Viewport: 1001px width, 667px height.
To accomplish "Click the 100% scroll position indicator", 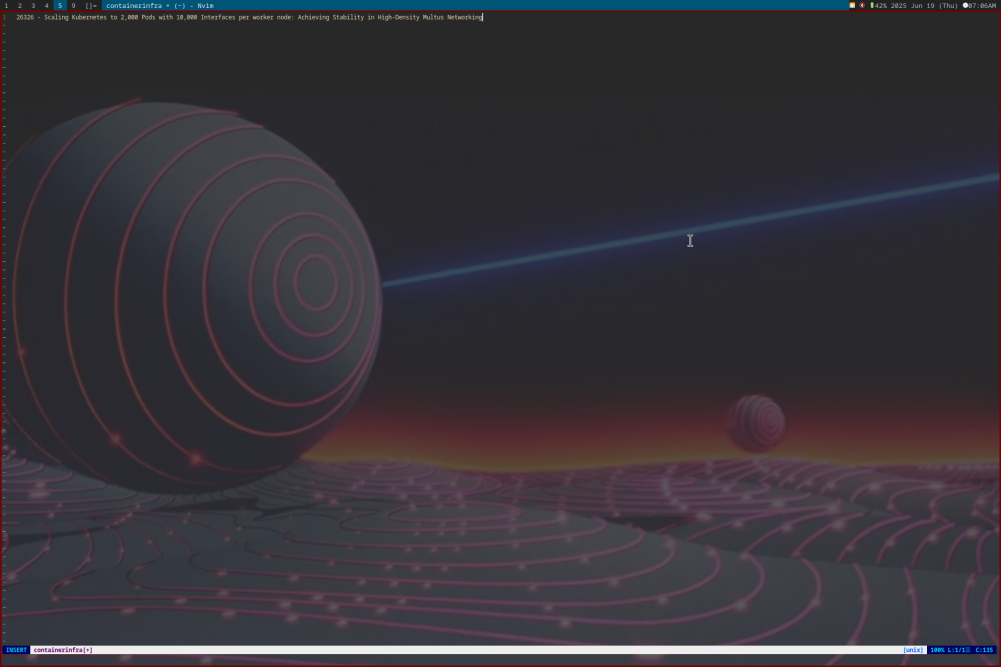I will 937,650.
